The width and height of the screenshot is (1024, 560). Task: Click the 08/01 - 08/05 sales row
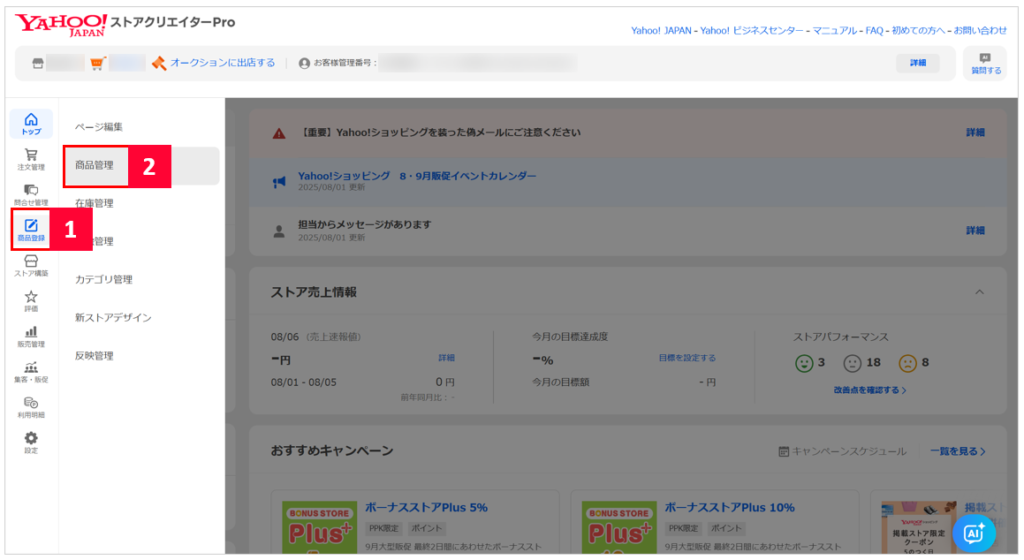click(362, 382)
